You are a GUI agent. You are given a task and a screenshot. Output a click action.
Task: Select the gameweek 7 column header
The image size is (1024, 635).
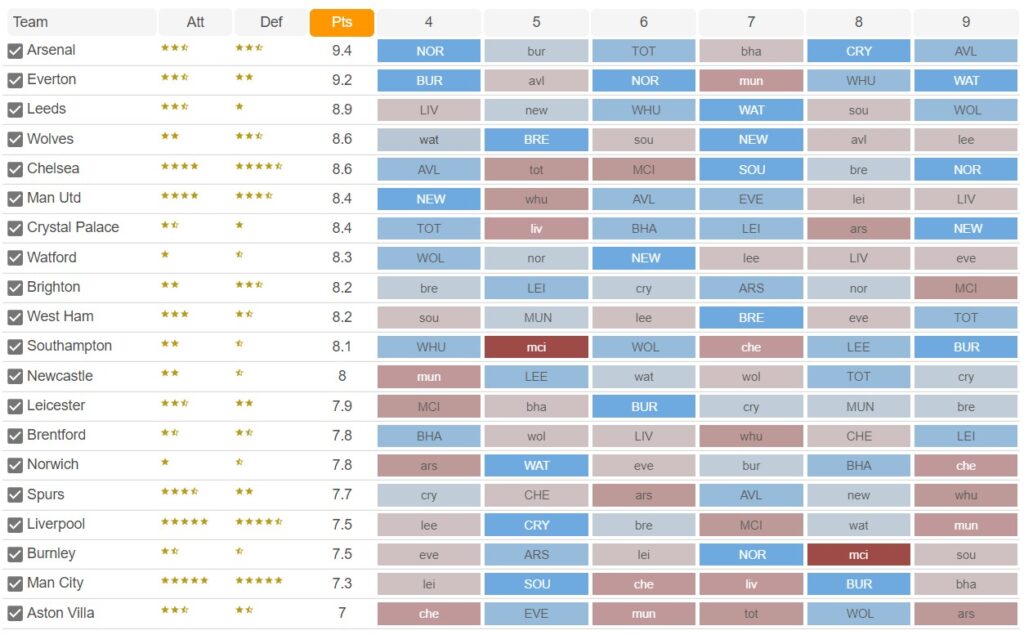tap(750, 21)
